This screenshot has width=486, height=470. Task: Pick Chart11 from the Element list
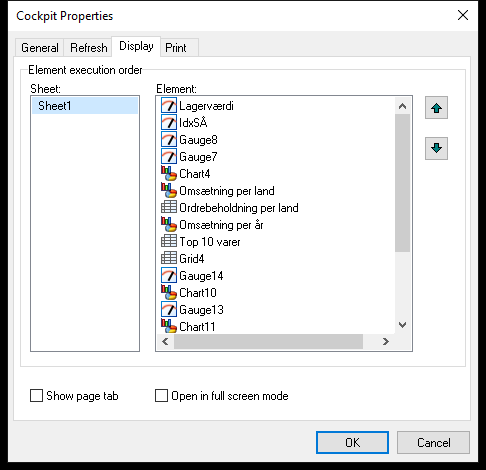tap(197, 327)
